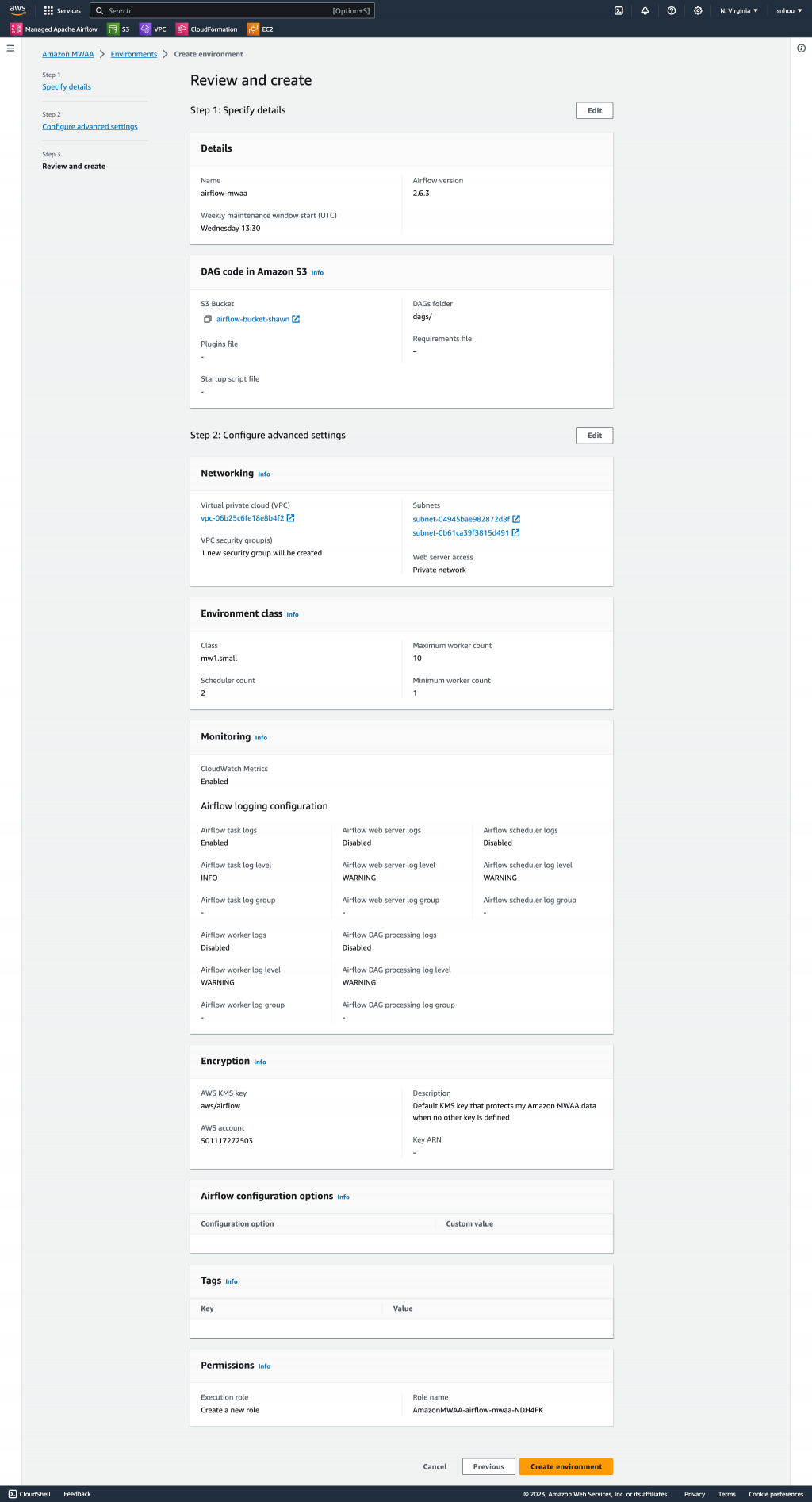Image resolution: width=812 pixels, height=1502 pixels.
Task: Go to Configure advanced settings step
Action: click(90, 127)
